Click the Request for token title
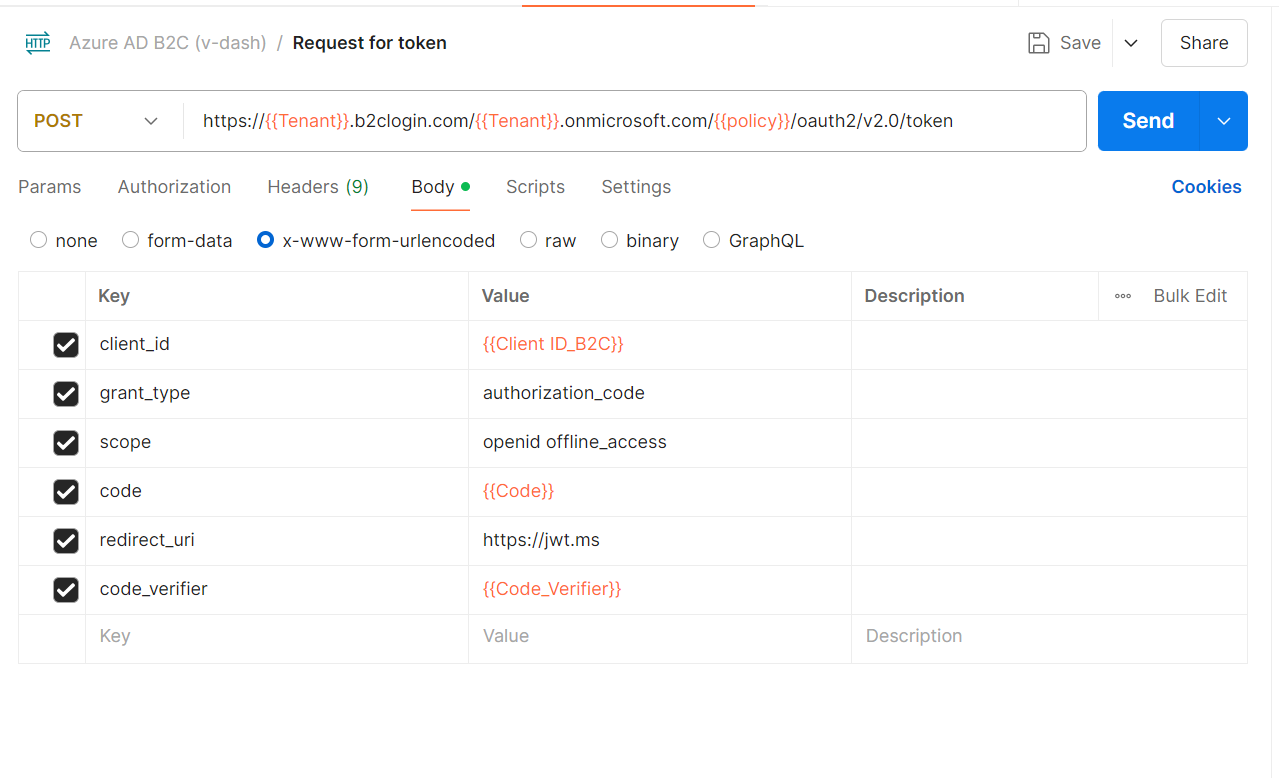Image resolution: width=1279 pixels, height=778 pixels. coord(369,43)
